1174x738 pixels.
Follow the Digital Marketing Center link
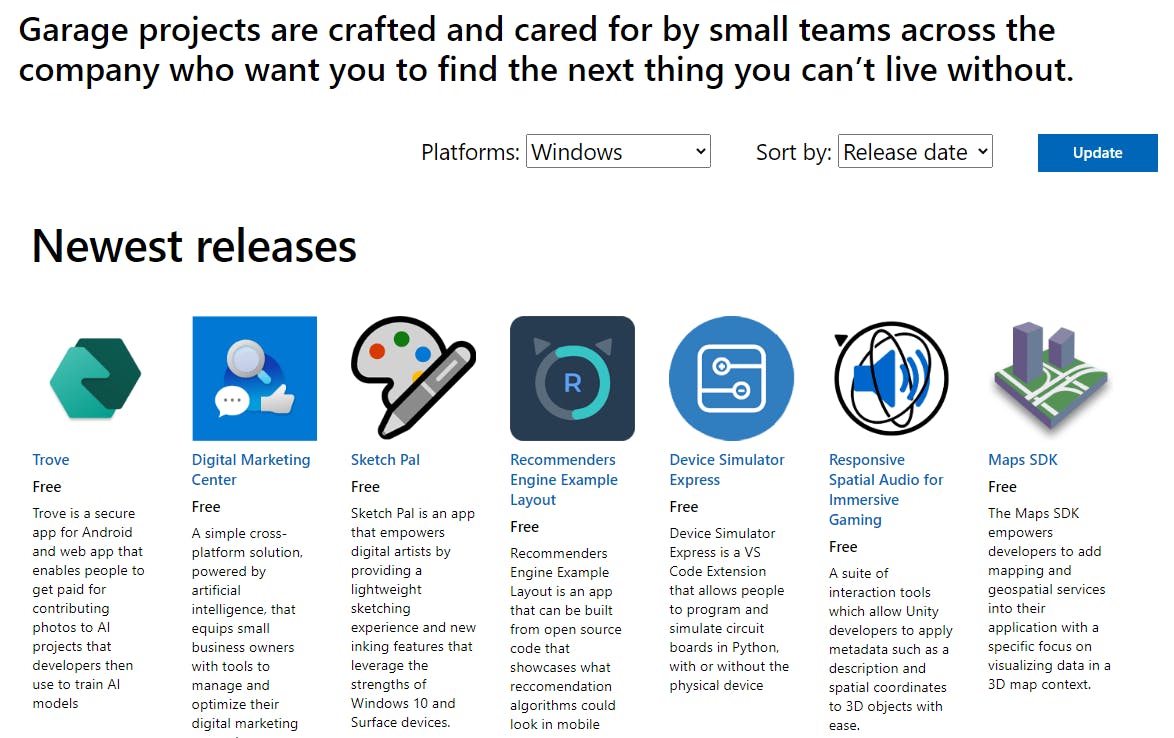251,469
